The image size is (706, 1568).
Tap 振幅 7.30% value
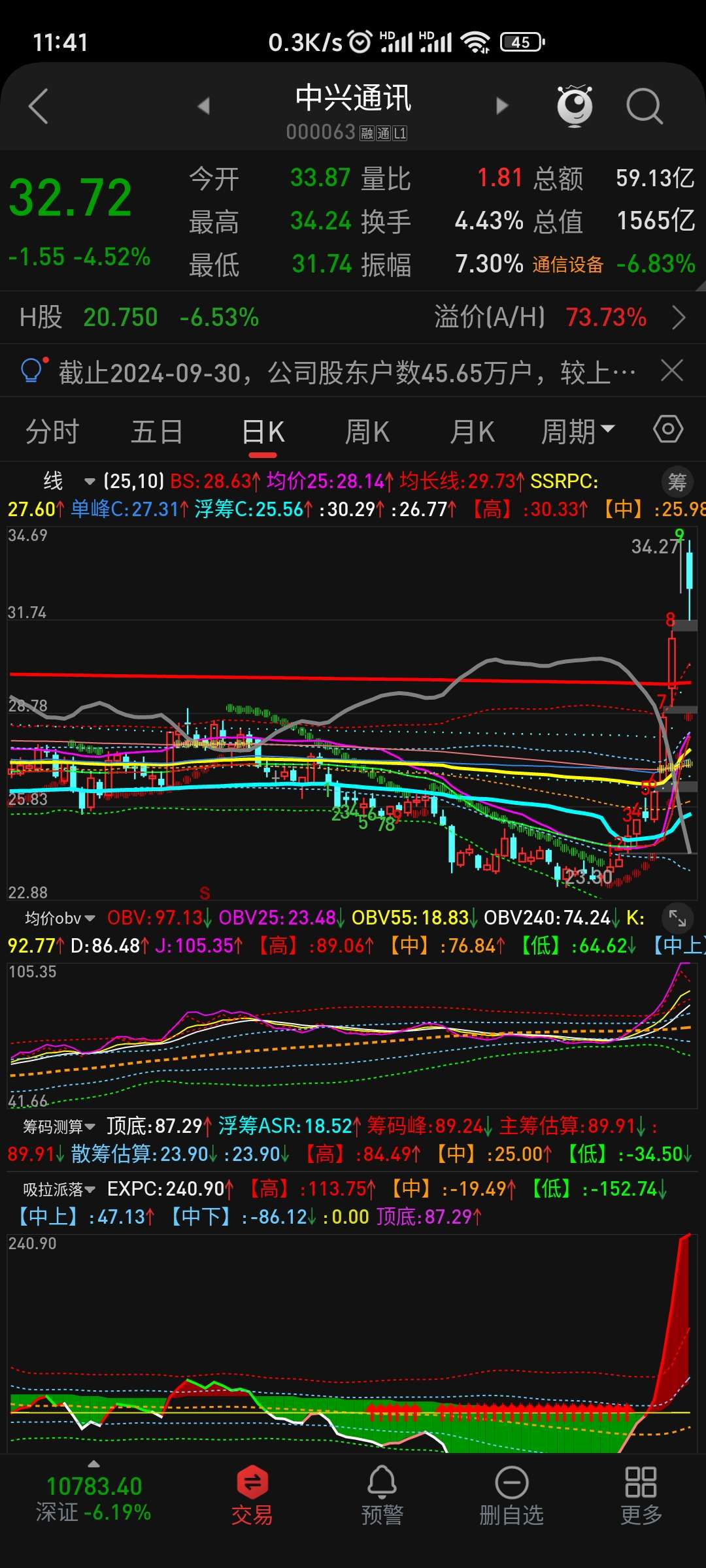pos(489,264)
